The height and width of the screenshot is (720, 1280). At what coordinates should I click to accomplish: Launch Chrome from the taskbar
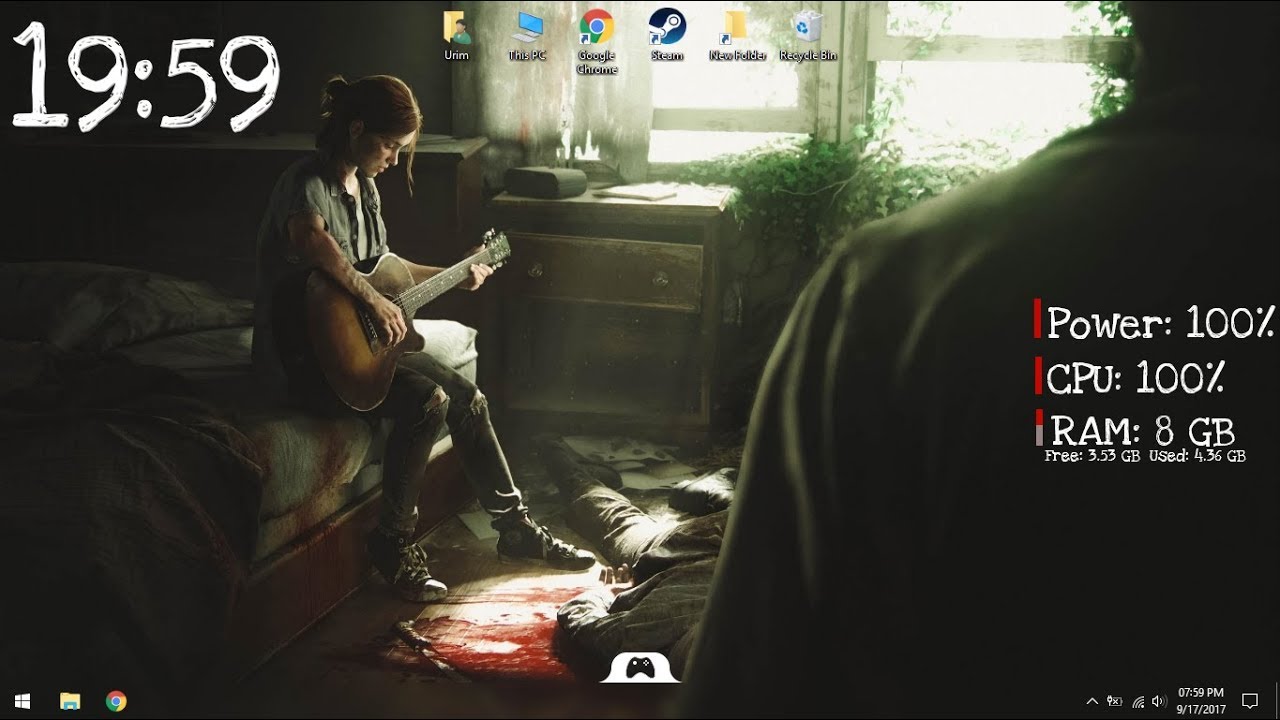point(116,701)
